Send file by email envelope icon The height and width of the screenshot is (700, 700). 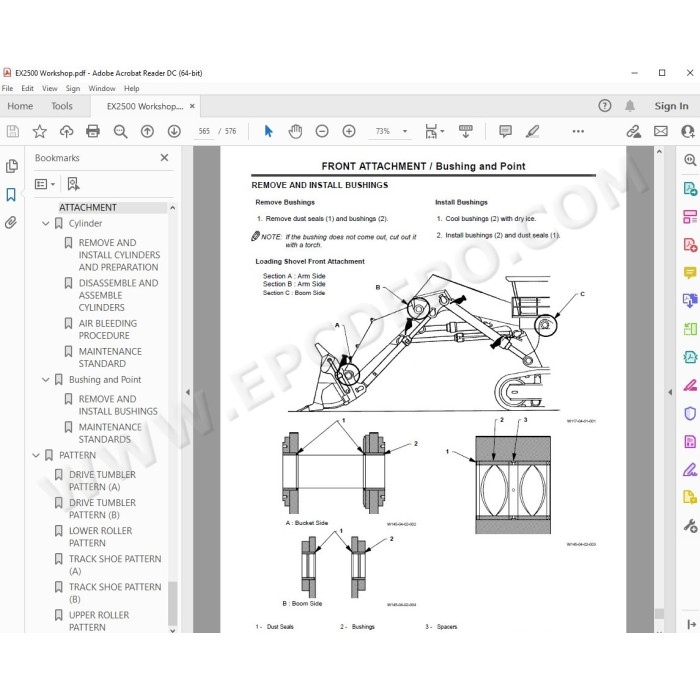[x=661, y=131]
